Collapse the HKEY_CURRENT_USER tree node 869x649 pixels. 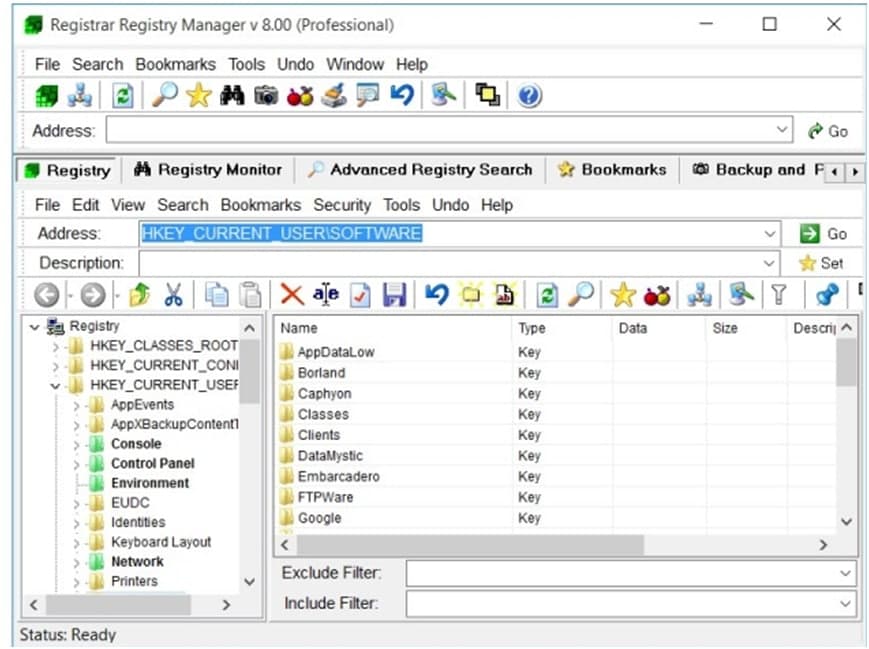[56, 385]
